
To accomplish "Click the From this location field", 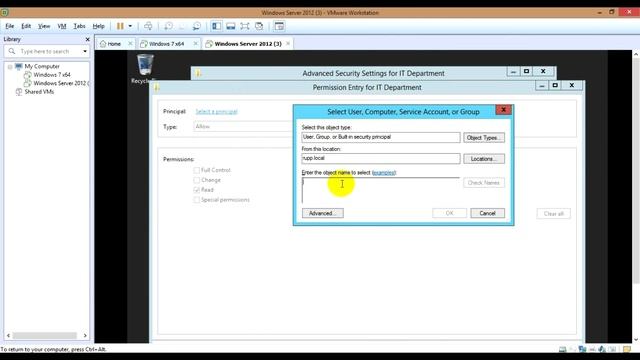I will click(x=381, y=158).
